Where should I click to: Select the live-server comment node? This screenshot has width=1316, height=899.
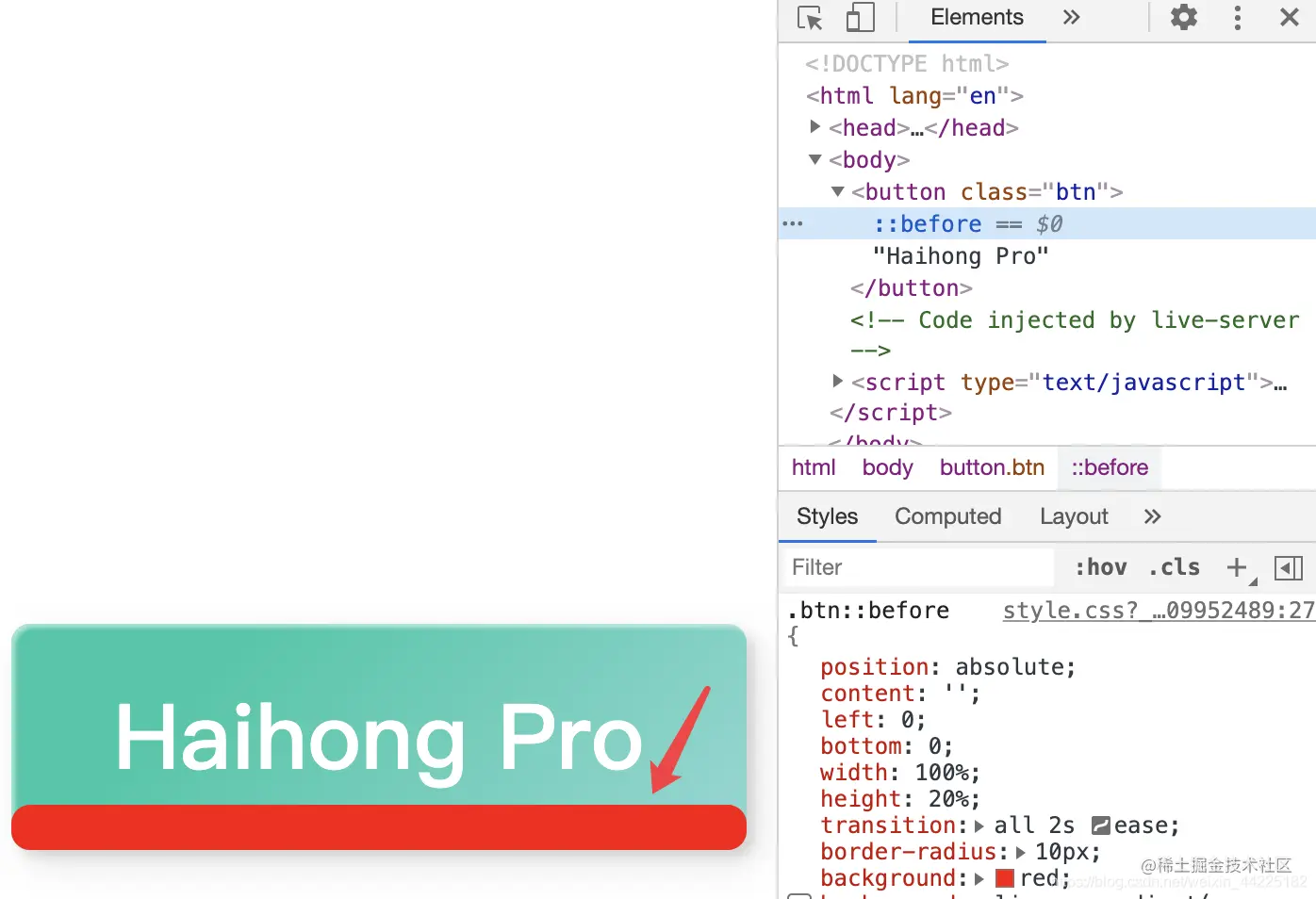pyautogui.click(x=1074, y=335)
